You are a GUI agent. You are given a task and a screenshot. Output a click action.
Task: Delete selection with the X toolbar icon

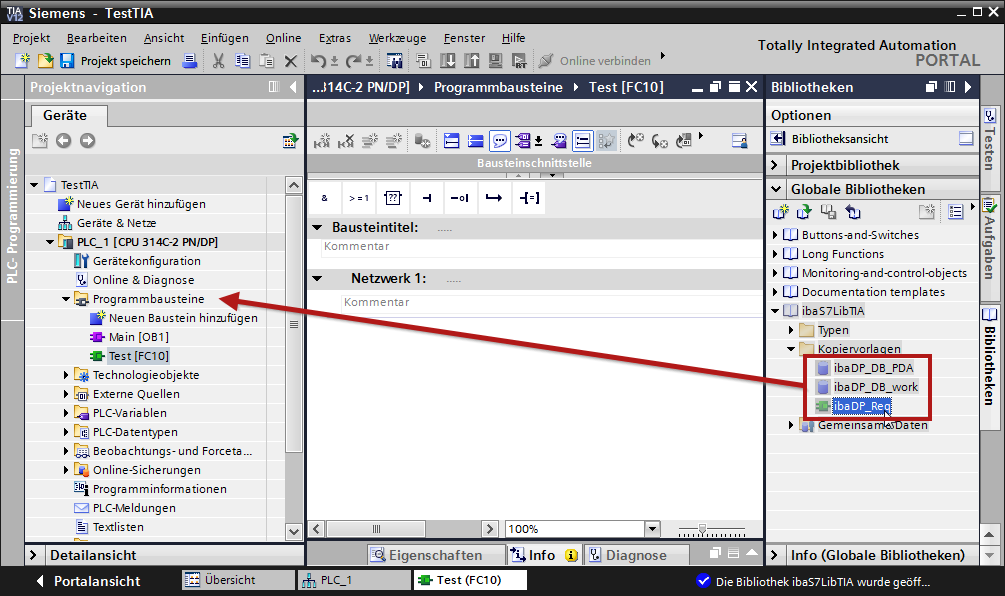(290, 61)
